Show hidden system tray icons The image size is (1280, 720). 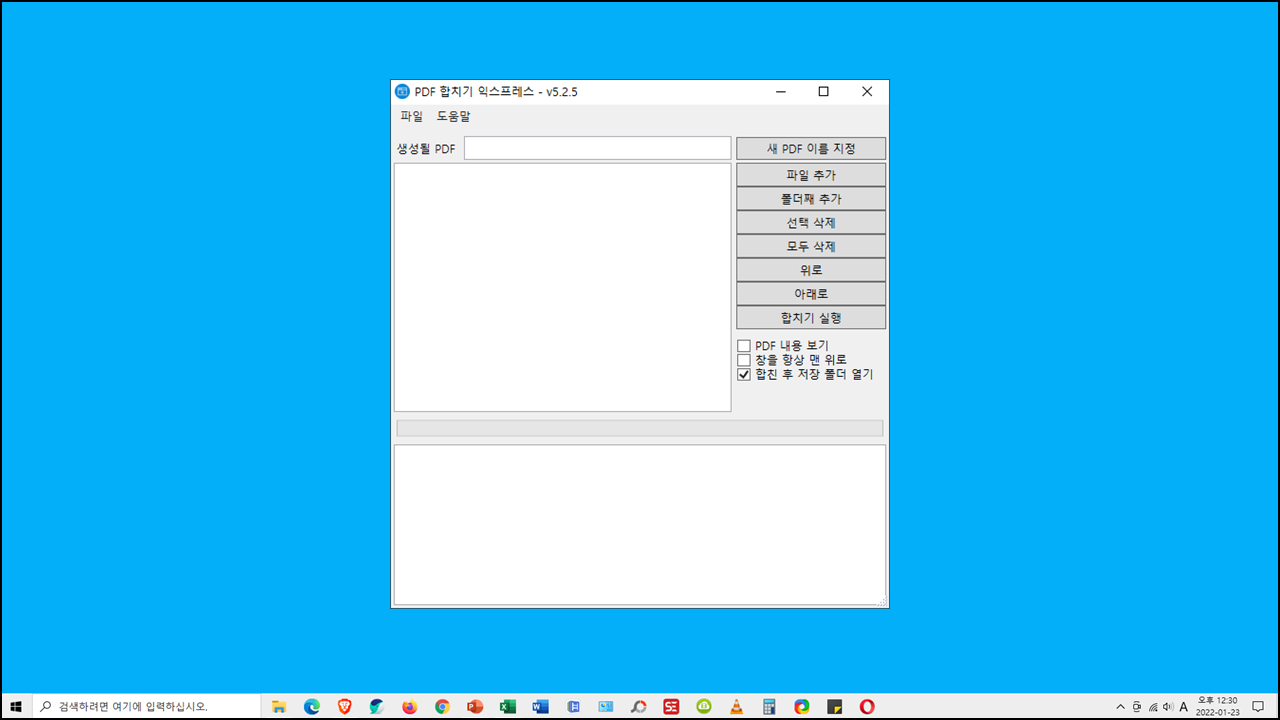pos(1120,707)
